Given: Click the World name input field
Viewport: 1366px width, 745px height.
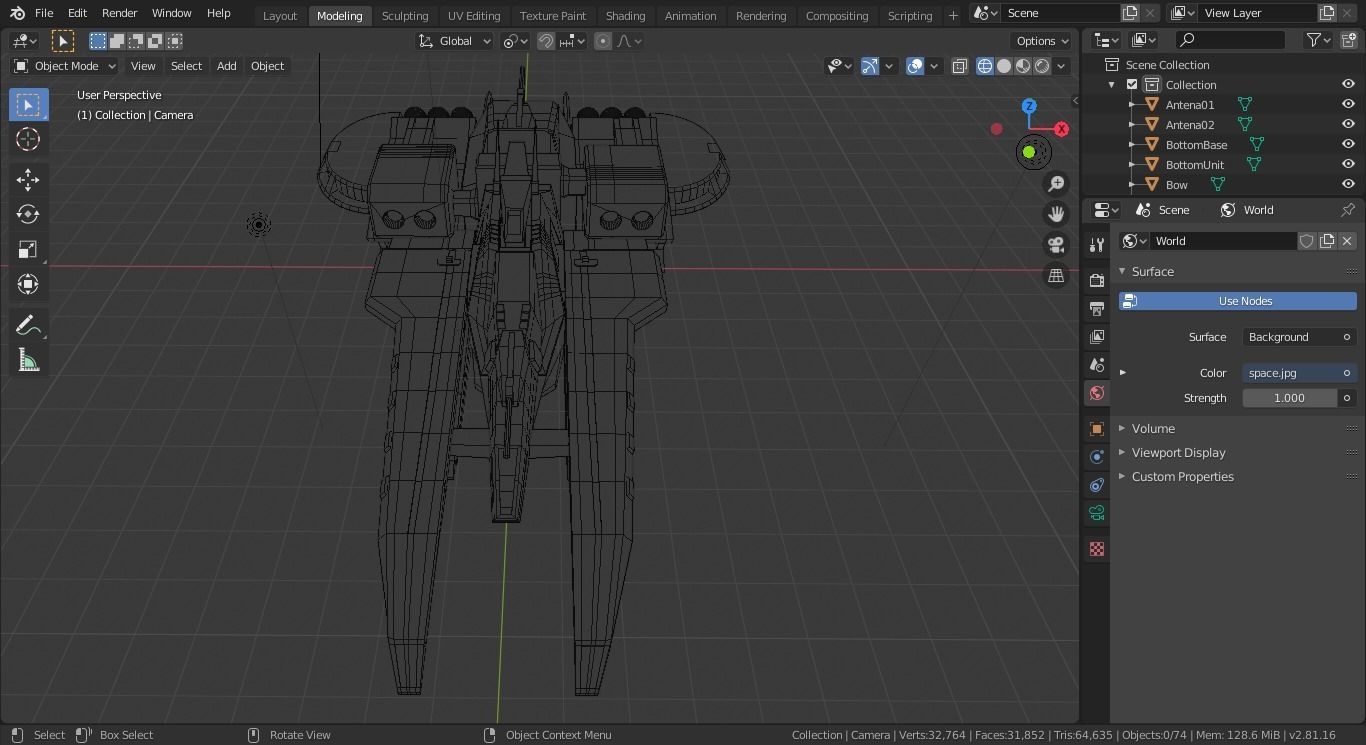Looking at the screenshot, I should pyautogui.click(x=1224, y=241).
